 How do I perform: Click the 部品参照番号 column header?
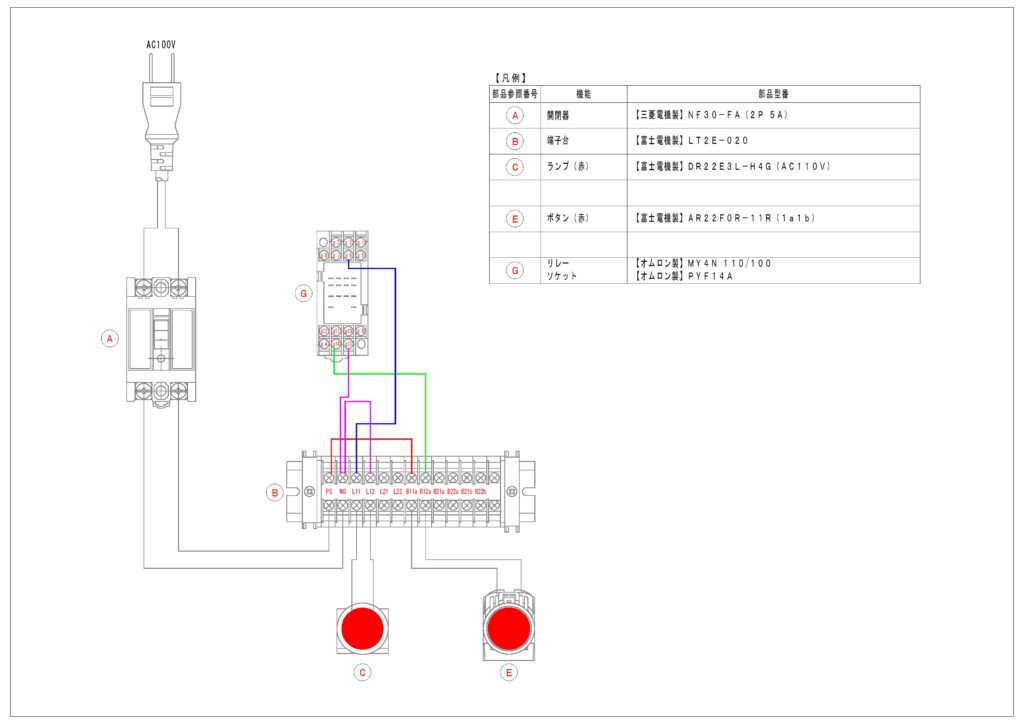click(515, 94)
